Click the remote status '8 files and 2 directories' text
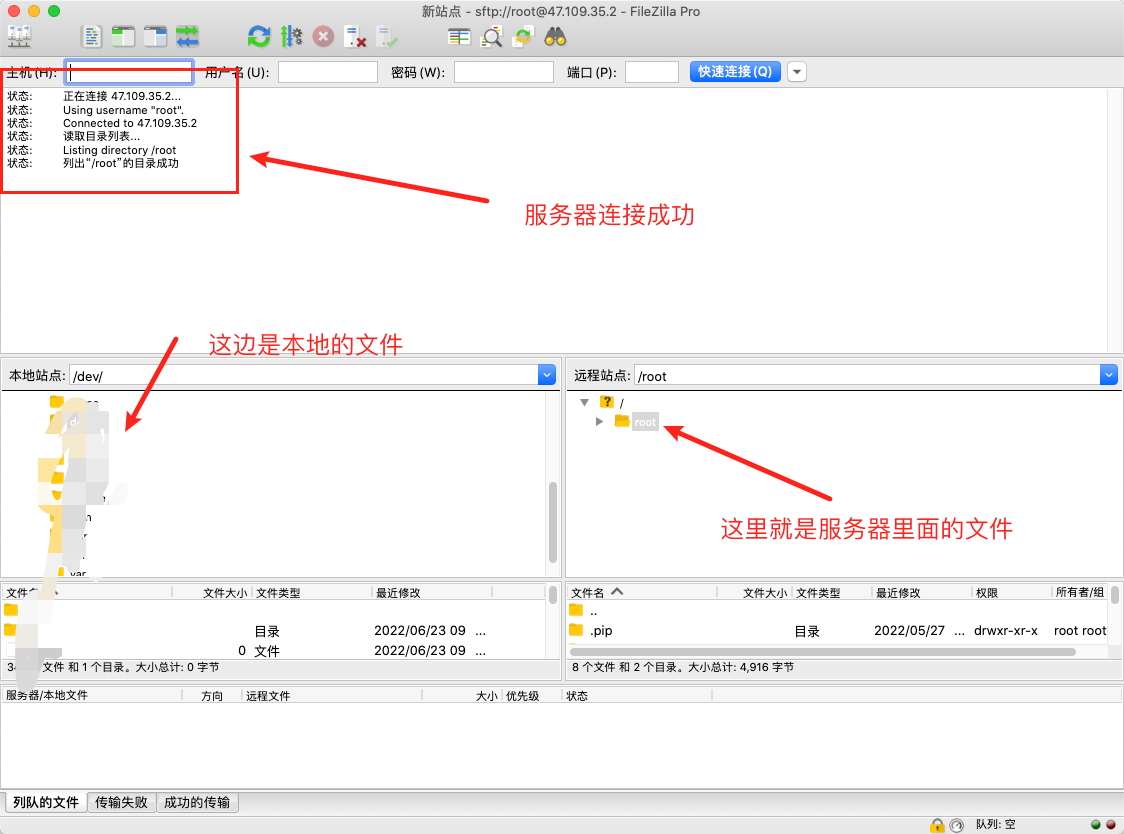 click(x=682, y=667)
